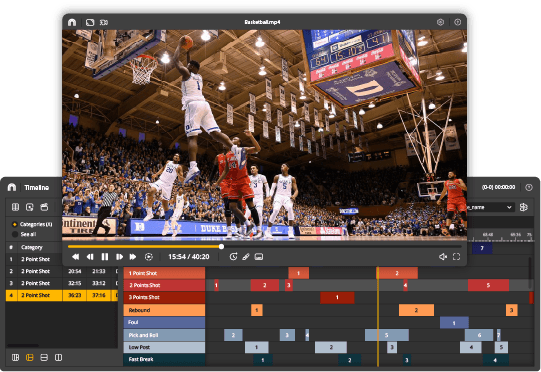Open the home logo icon in the video player window
541x372 pixels.
(x=72, y=22)
